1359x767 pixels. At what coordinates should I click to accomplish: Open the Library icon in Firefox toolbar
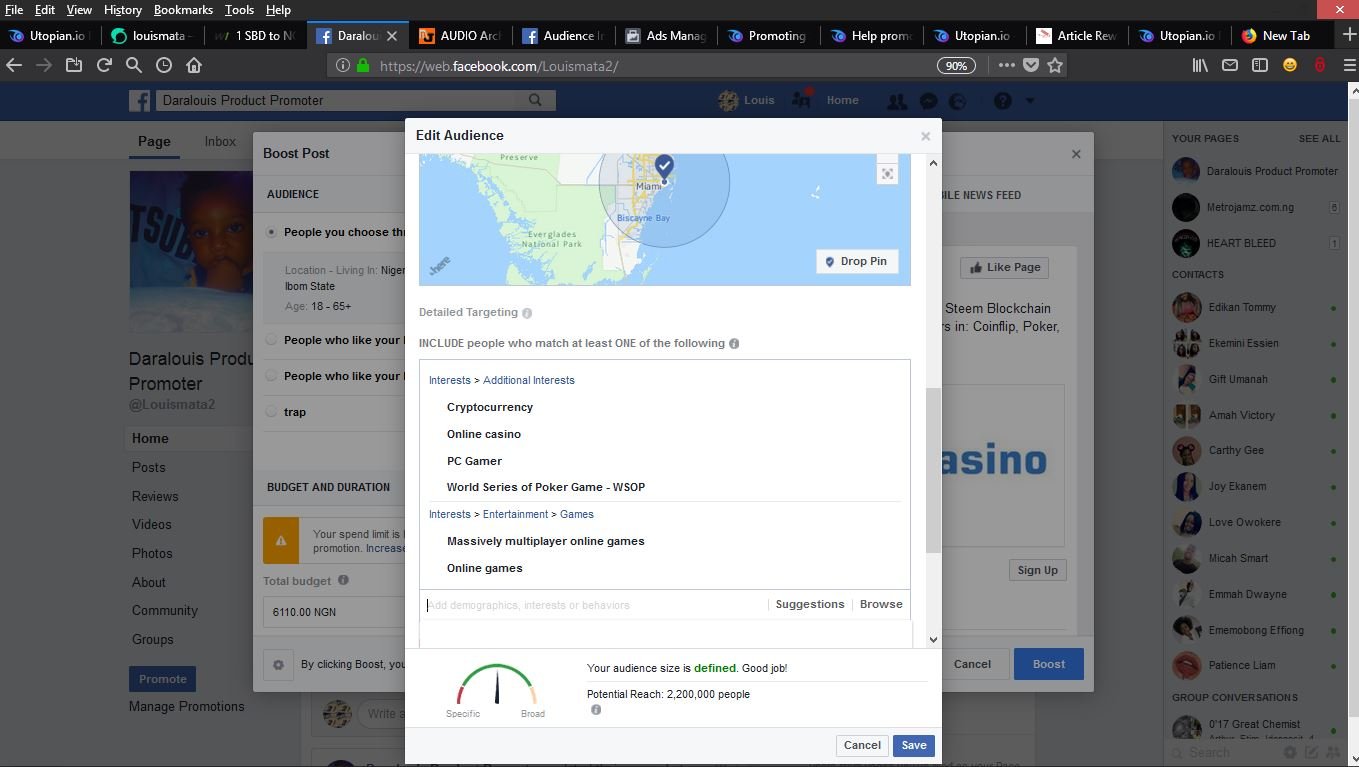pos(1200,65)
